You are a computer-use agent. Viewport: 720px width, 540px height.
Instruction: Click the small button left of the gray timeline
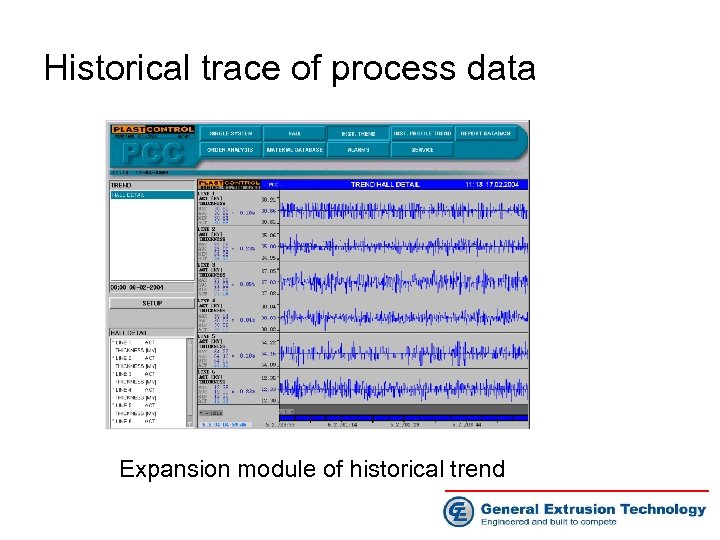click(211, 413)
